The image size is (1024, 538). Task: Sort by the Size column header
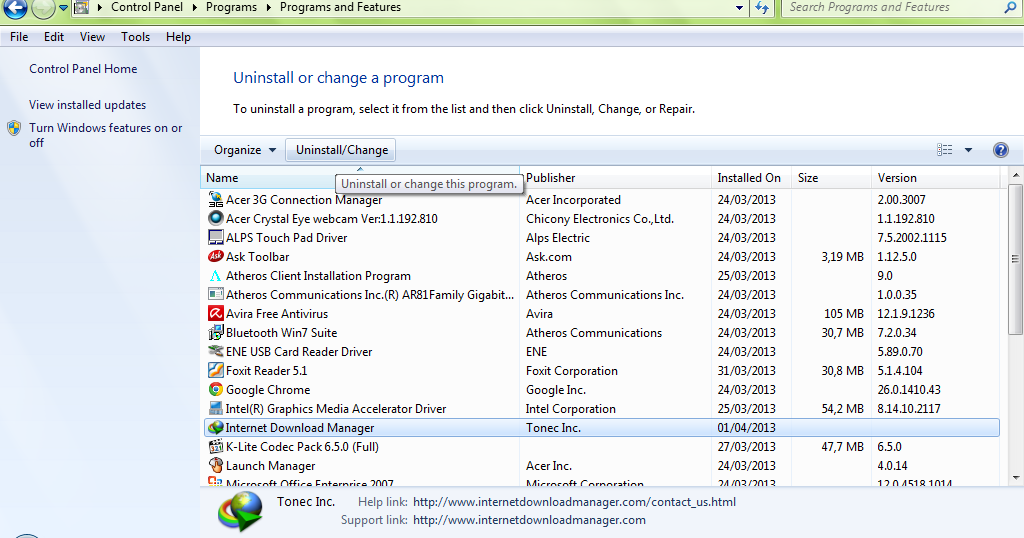pos(831,178)
